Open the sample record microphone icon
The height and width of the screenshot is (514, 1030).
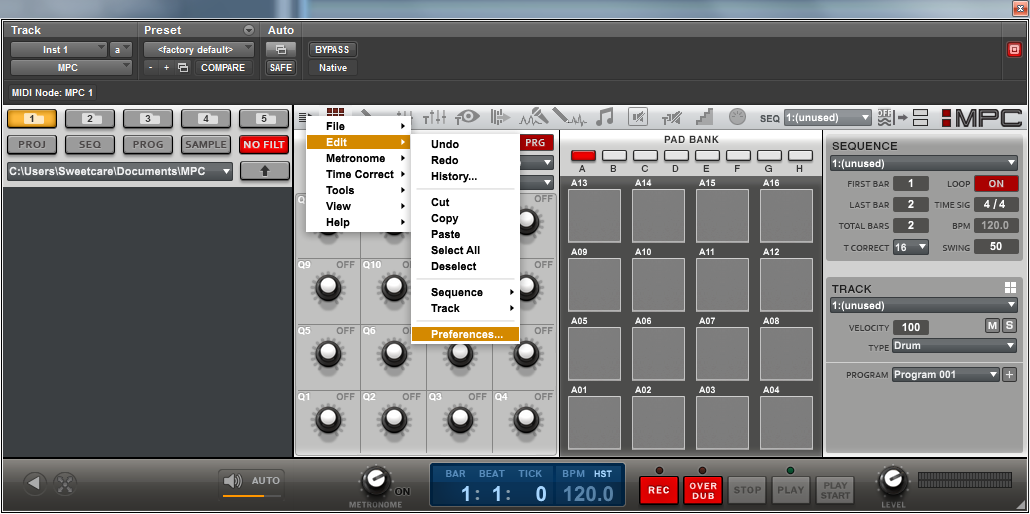tap(536, 118)
